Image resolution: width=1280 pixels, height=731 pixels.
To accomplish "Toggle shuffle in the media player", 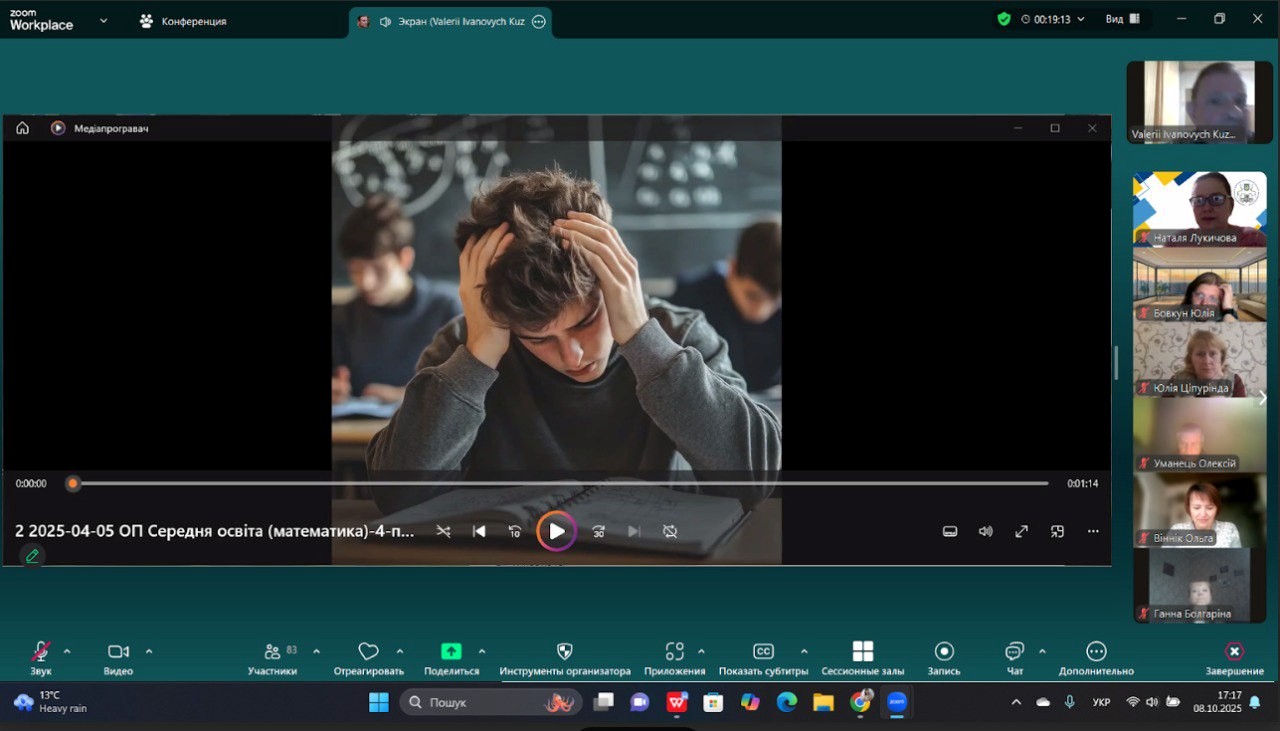I will pyautogui.click(x=443, y=531).
